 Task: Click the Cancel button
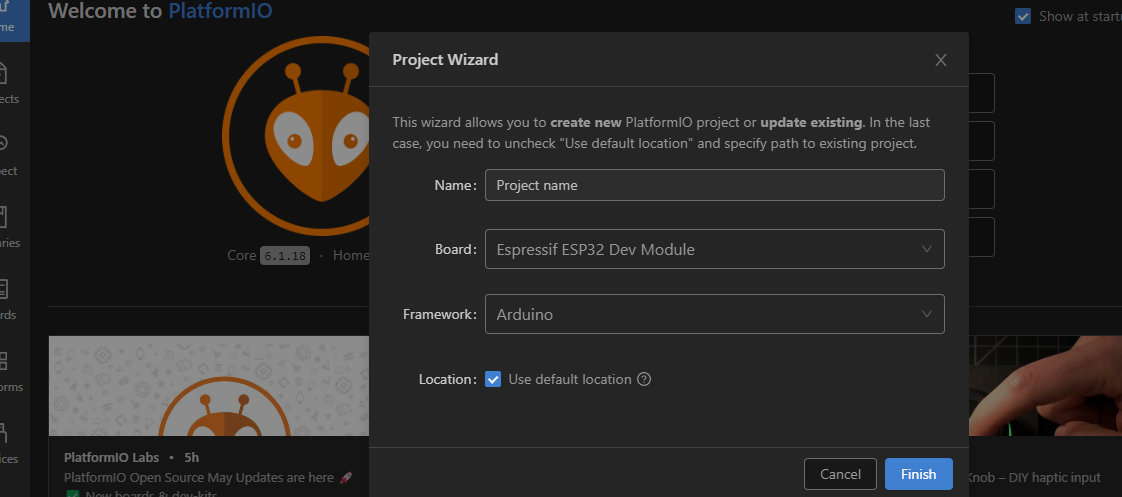coord(840,474)
